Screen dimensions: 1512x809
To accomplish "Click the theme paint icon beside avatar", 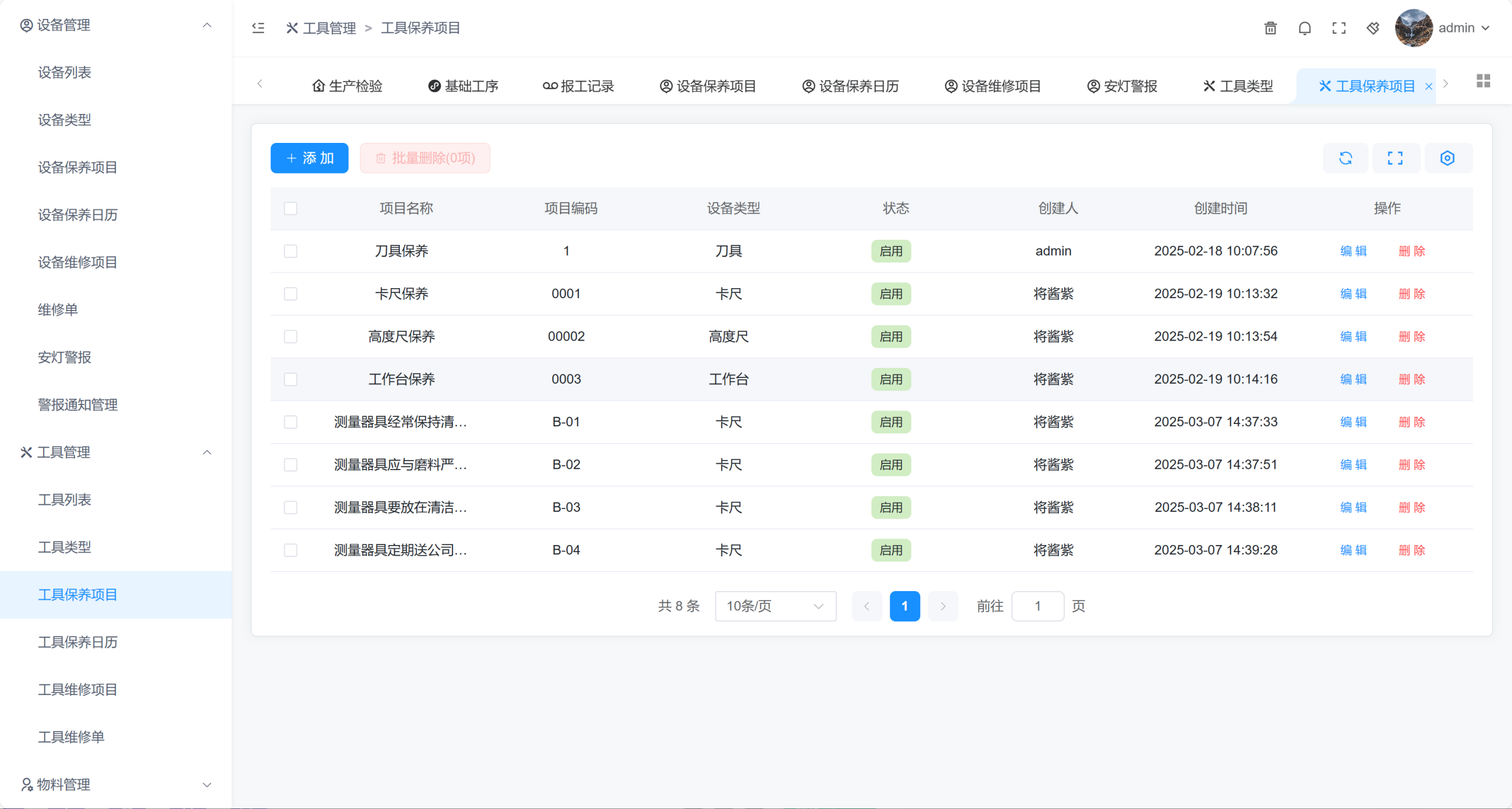I will (x=1373, y=28).
